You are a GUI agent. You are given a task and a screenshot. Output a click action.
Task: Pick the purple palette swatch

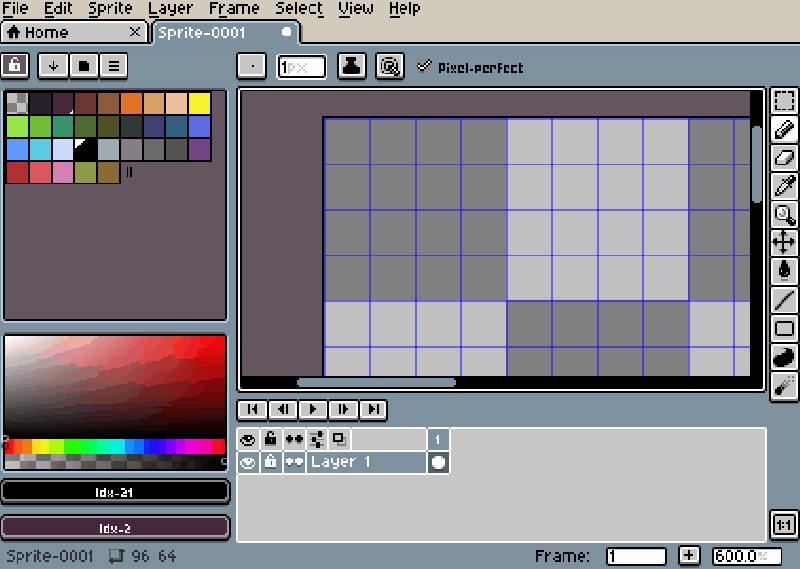click(x=199, y=150)
